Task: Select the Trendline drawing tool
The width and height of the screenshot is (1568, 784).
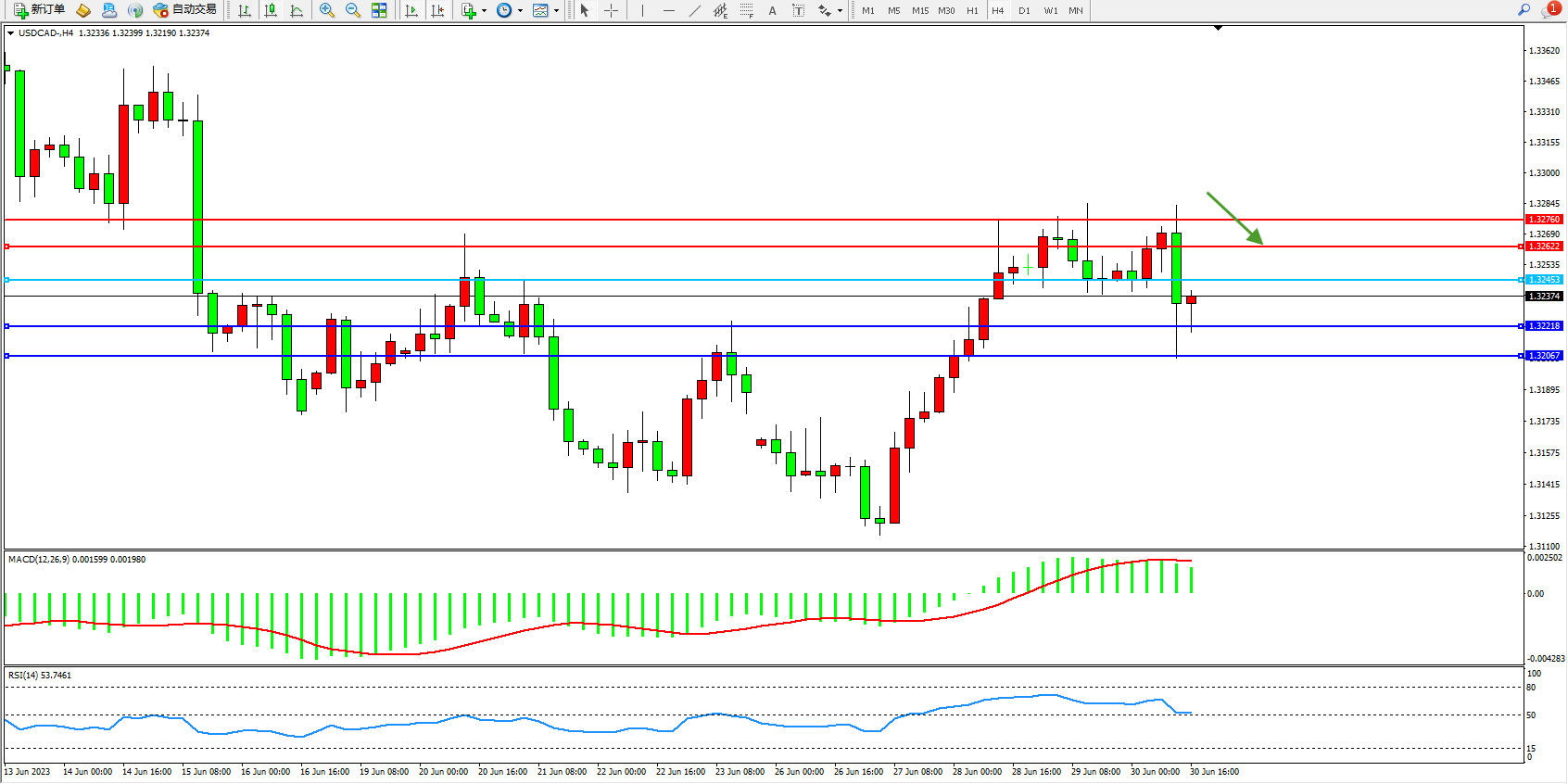Action: point(695,10)
